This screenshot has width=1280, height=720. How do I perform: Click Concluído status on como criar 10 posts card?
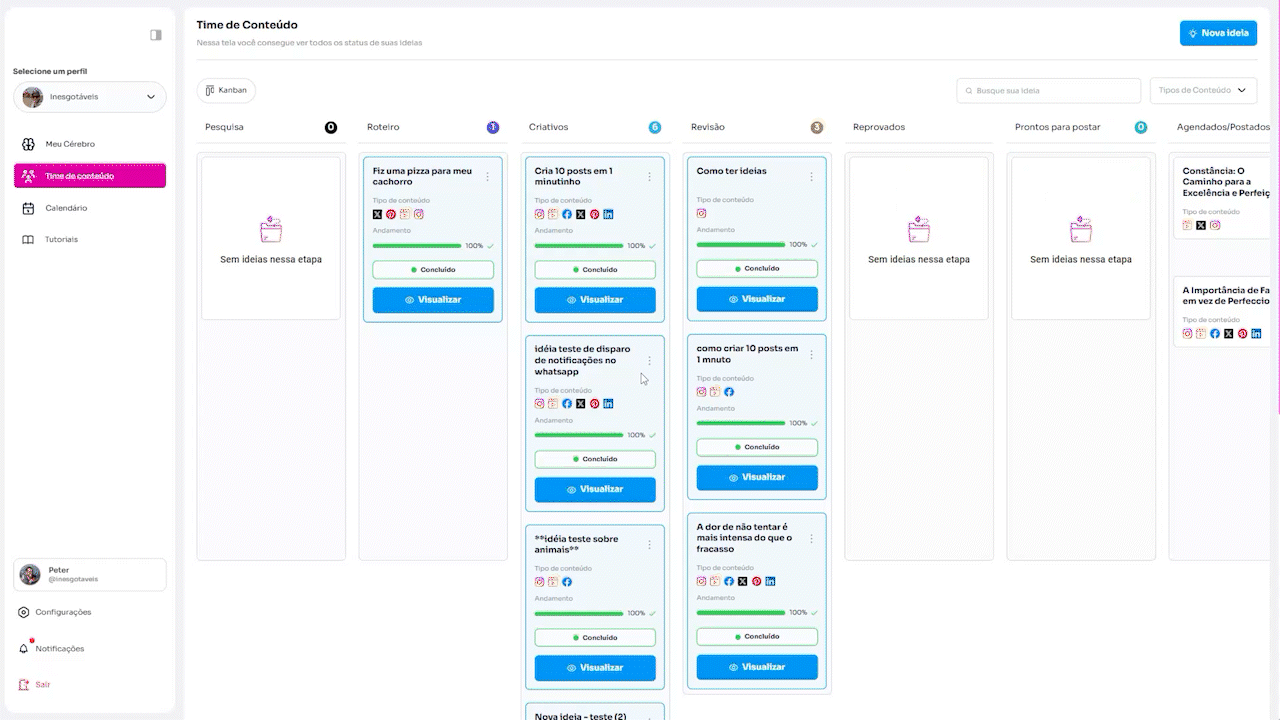757,447
